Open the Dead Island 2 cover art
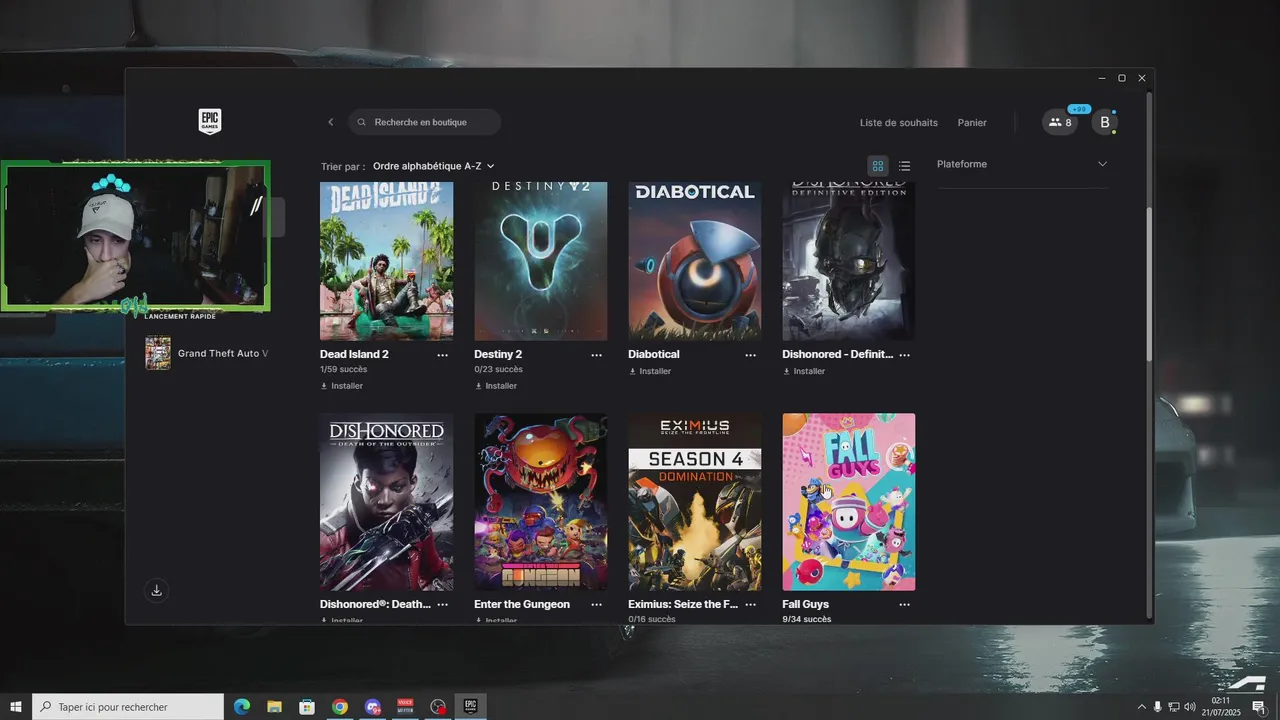Image resolution: width=1280 pixels, height=720 pixels. point(386,261)
